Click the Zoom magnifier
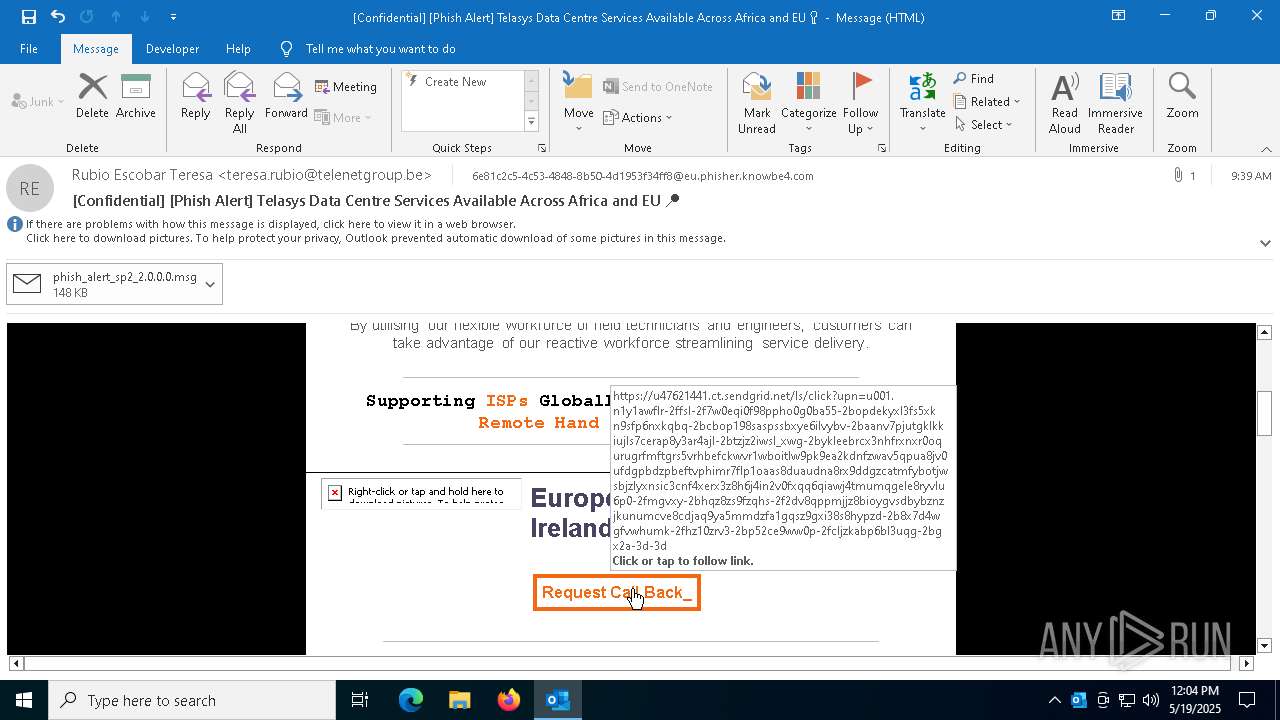 click(x=1182, y=97)
